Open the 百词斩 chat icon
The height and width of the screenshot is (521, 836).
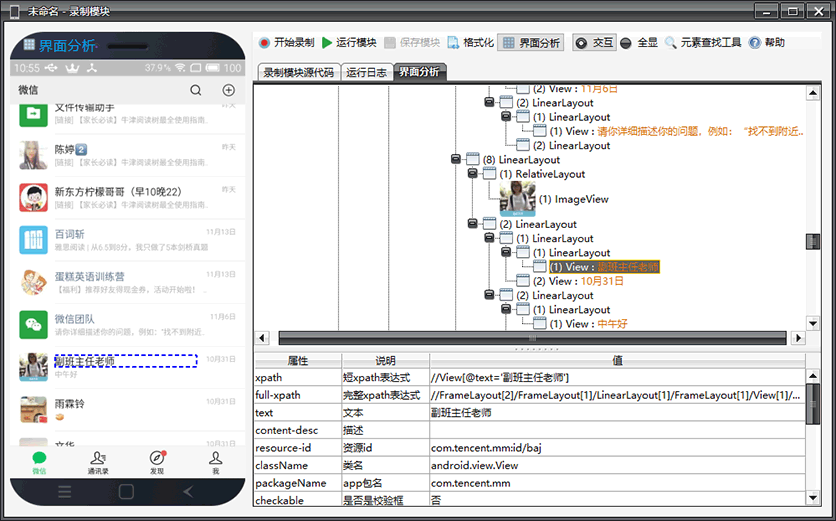pyautogui.click(x=33, y=240)
